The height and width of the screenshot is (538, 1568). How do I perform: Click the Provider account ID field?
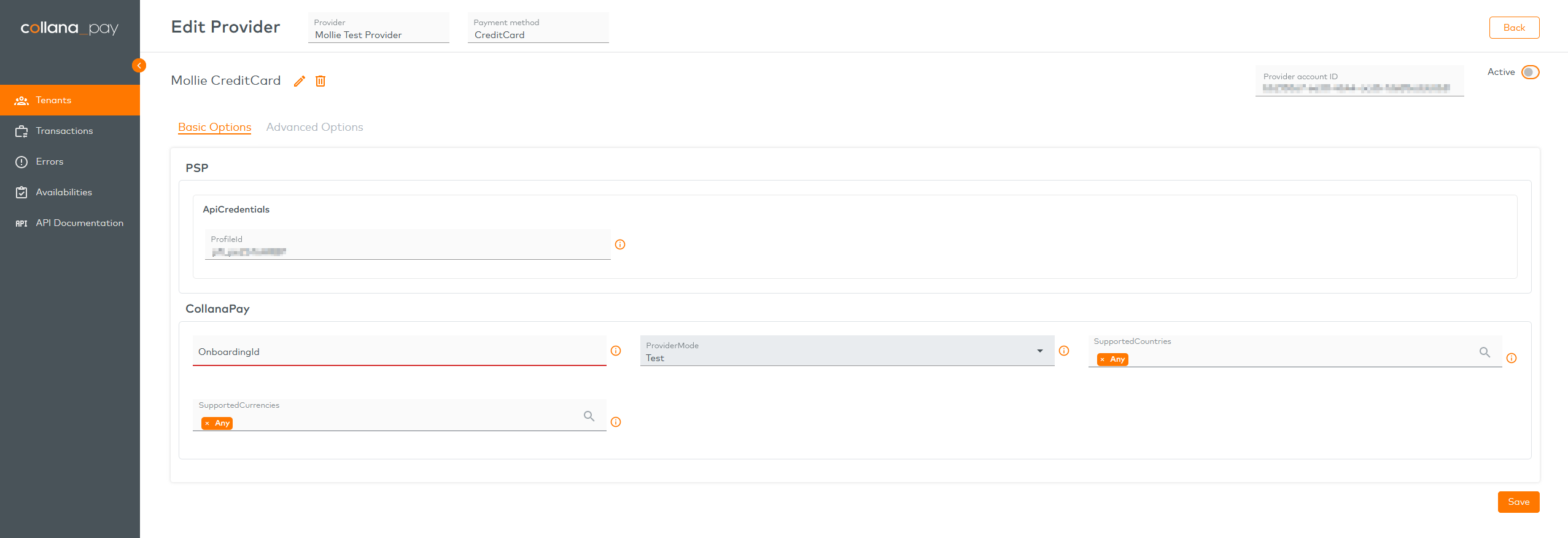pos(1360,81)
